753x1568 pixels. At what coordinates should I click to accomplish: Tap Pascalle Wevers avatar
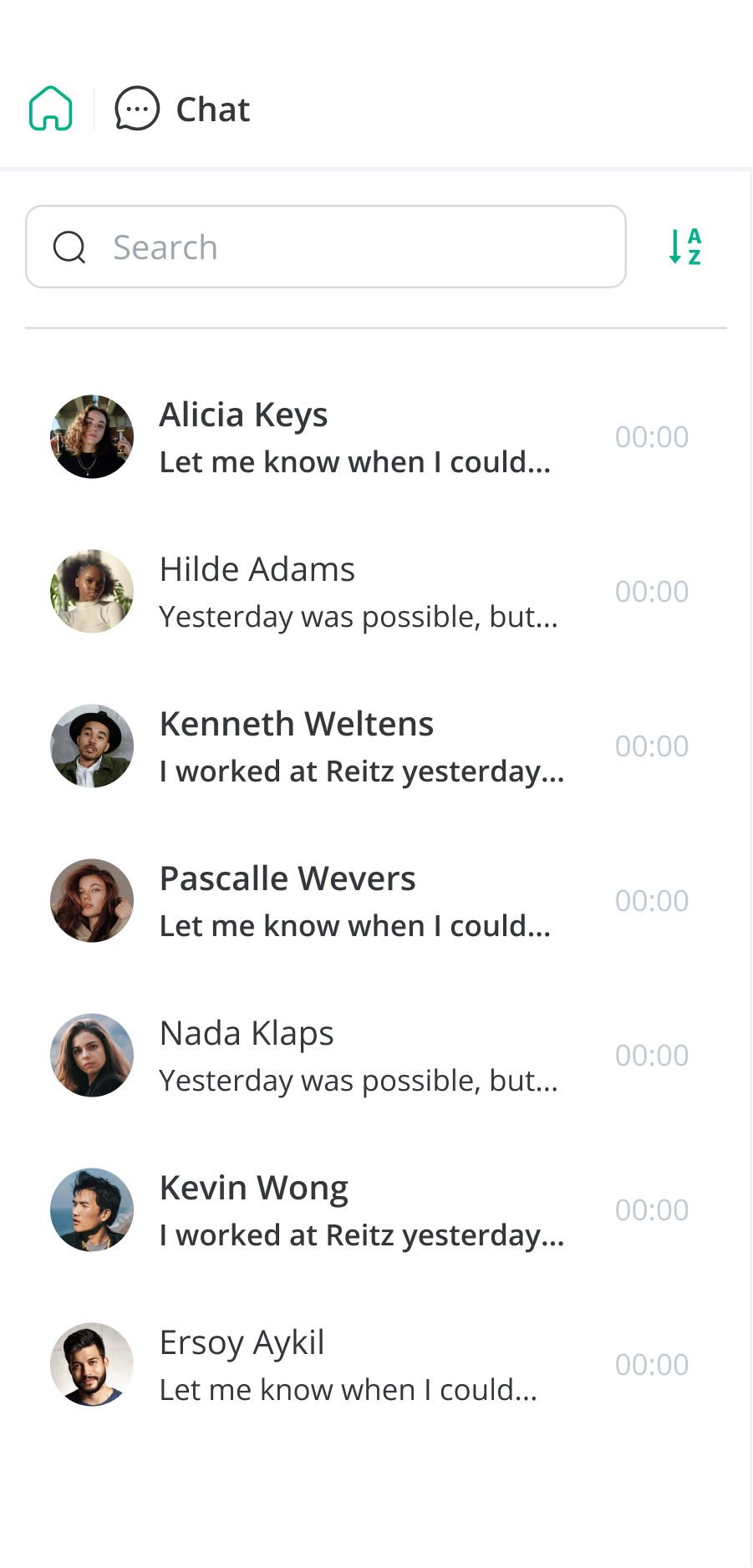tap(92, 900)
